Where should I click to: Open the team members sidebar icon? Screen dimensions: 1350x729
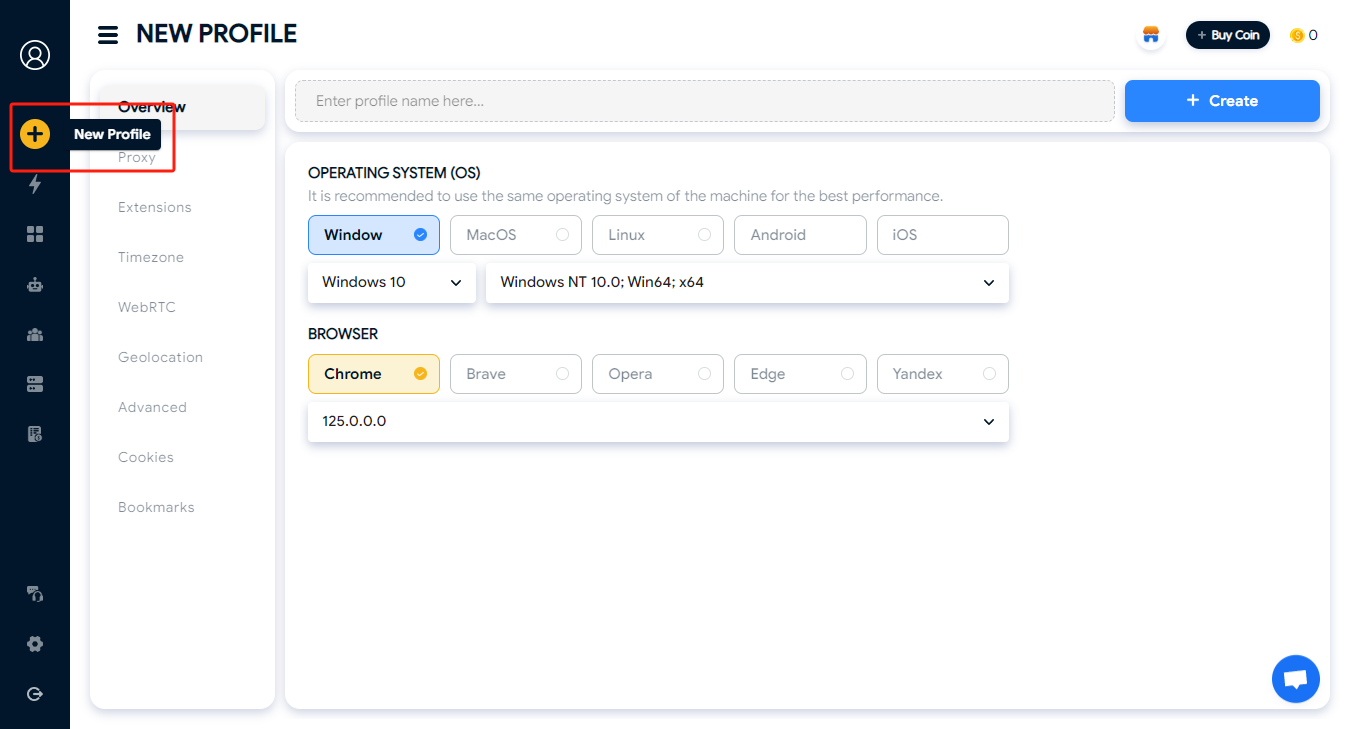click(x=35, y=334)
